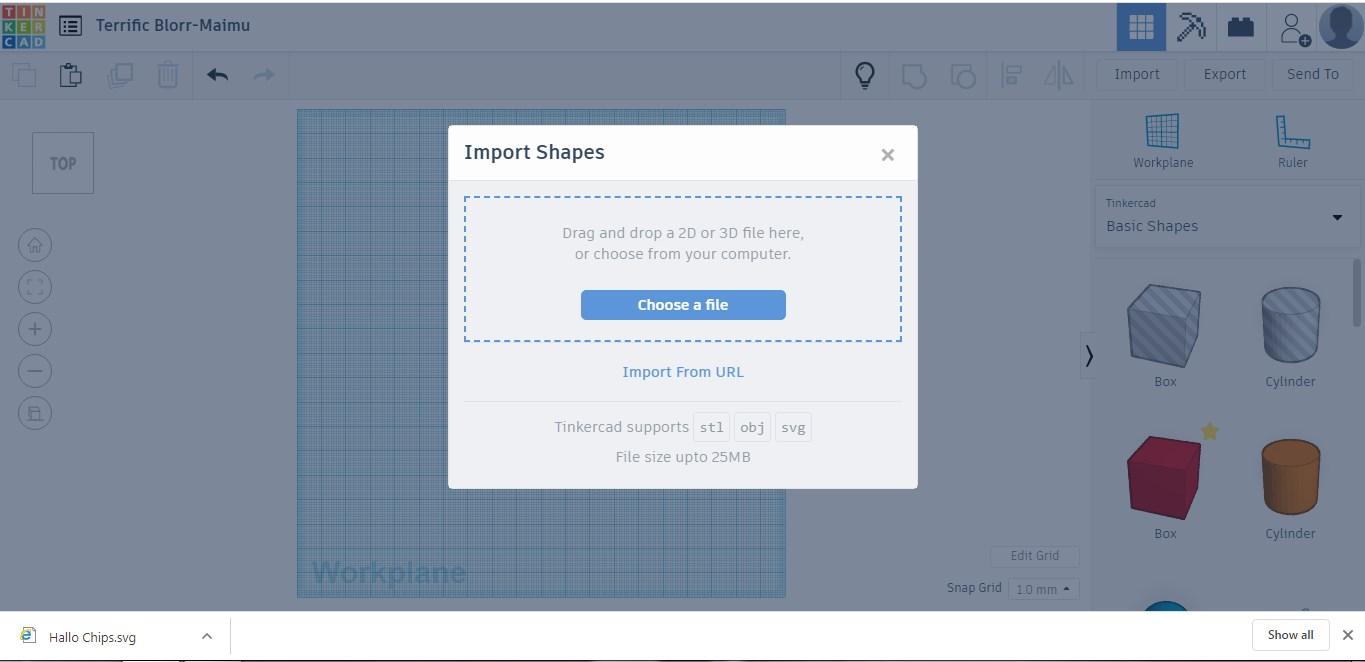The width and height of the screenshot is (1365, 662).
Task: Select the Undo arrow icon
Action: tap(217, 74)
